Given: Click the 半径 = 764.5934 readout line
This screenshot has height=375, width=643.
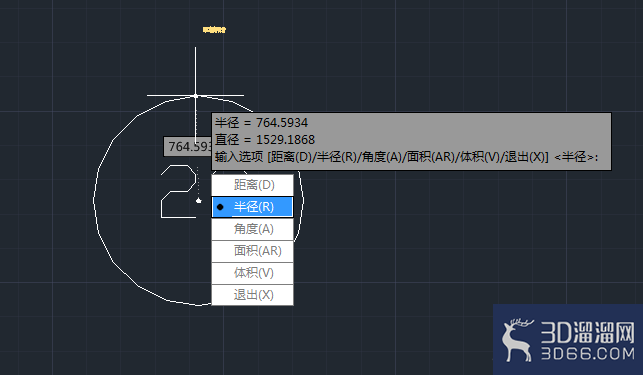Looking at the screenshot, I should pos(261,123).
